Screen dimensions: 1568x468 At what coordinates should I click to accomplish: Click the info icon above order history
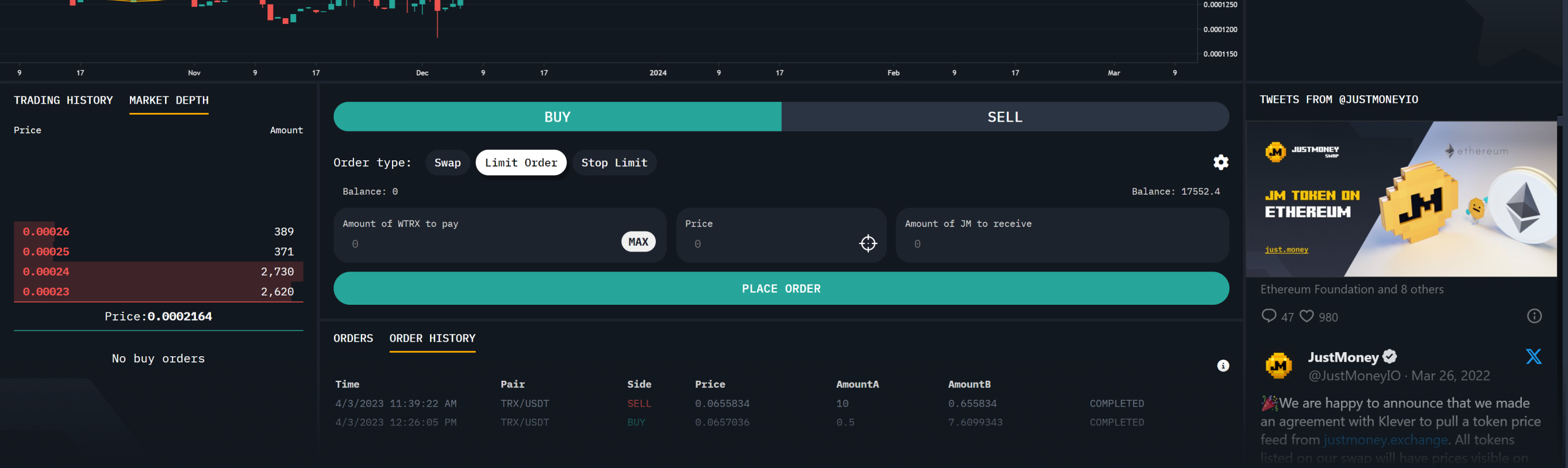pos(1222,366)
